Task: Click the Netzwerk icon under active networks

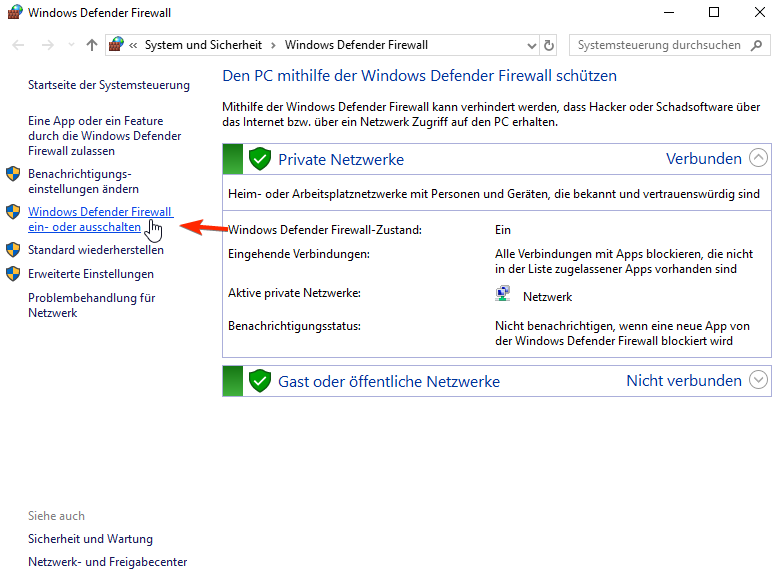Action: 503,294
